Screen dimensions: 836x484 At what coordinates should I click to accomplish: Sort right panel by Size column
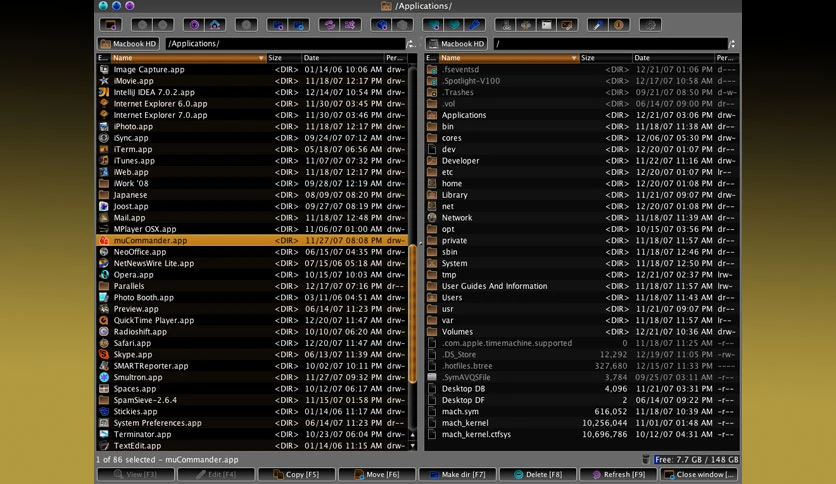[x=605, y=58]
